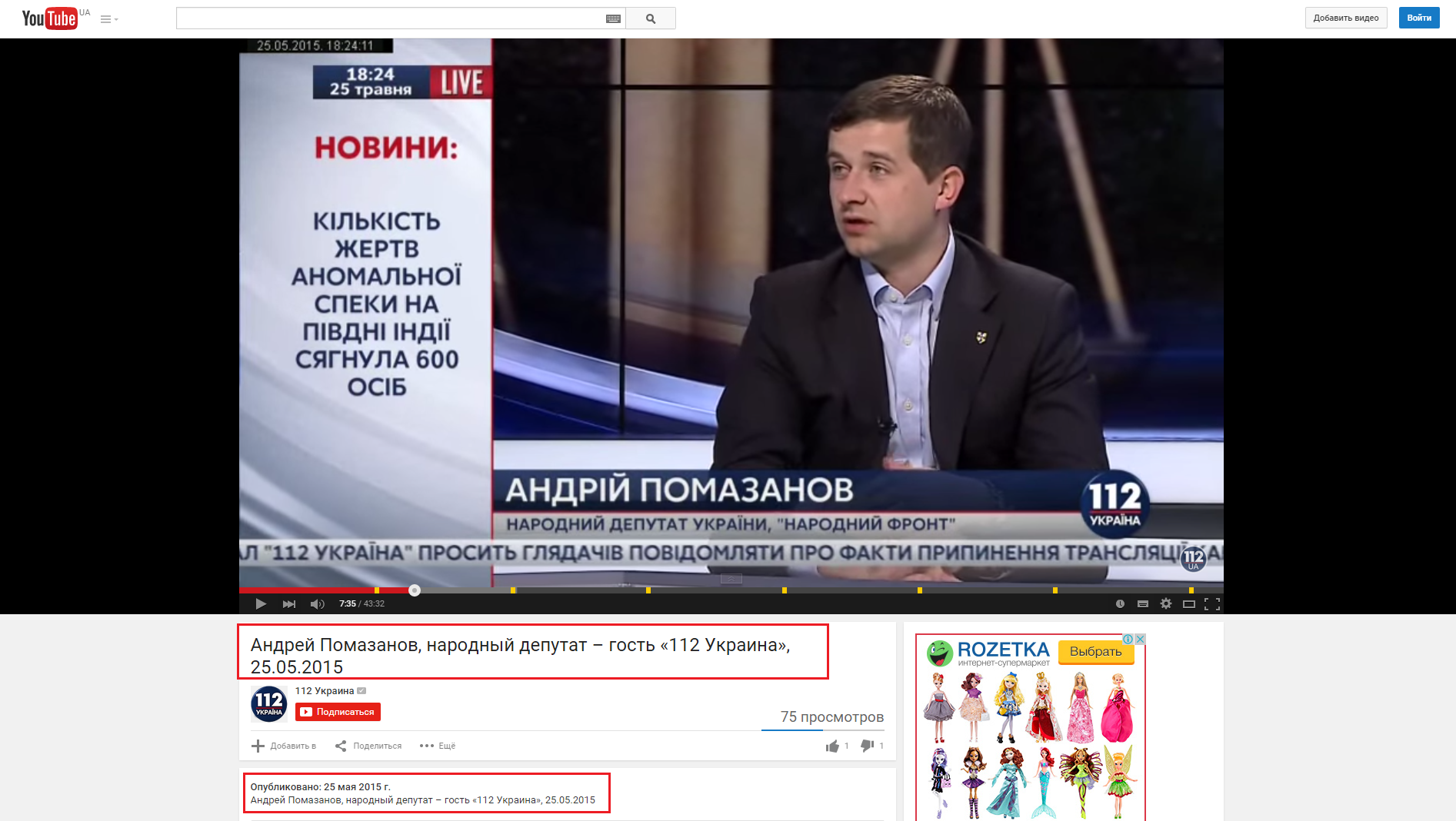This screenshot has width=1456, height=821.
Task: Skip to the next video
Action: click(x=289, y=604)
